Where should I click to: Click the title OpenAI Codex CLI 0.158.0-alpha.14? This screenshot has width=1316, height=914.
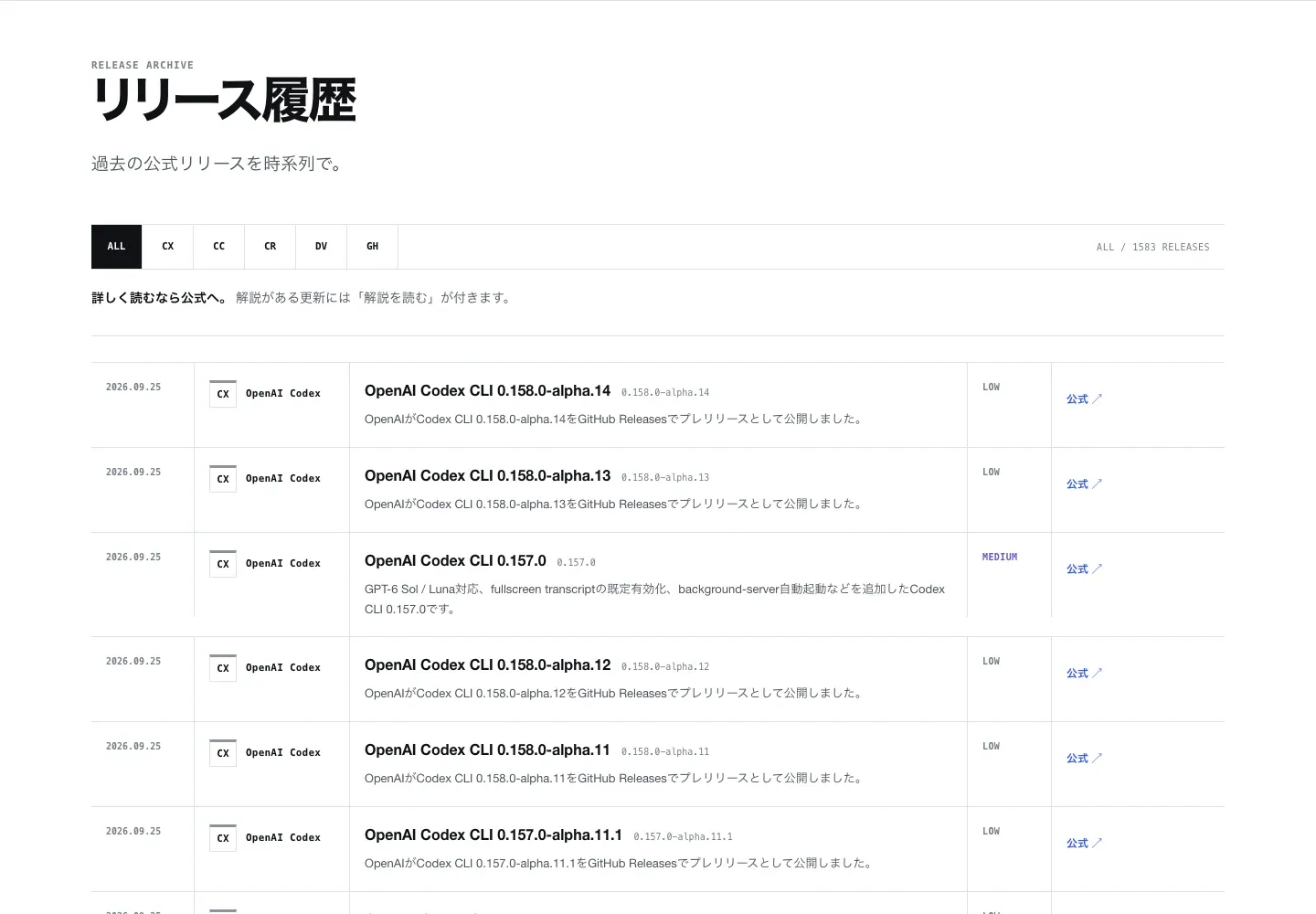pyautogui.click(x=487, y=391)
